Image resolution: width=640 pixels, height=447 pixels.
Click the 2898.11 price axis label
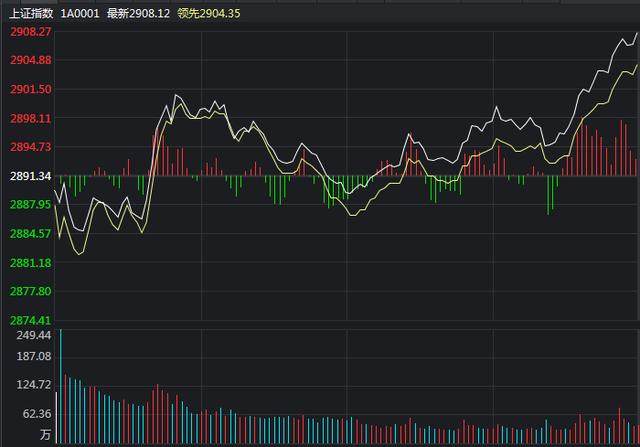31,118
